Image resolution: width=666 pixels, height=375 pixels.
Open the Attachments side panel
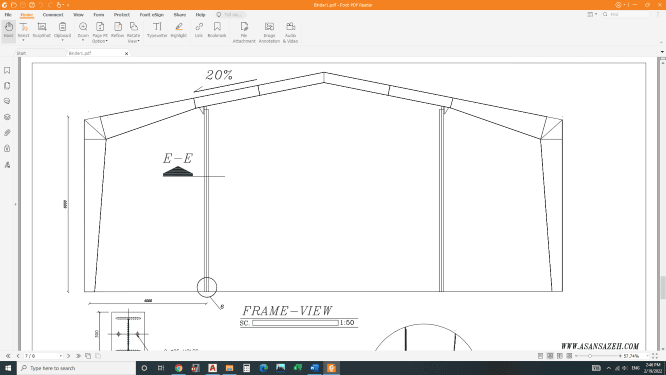click(x=7, y=133)
